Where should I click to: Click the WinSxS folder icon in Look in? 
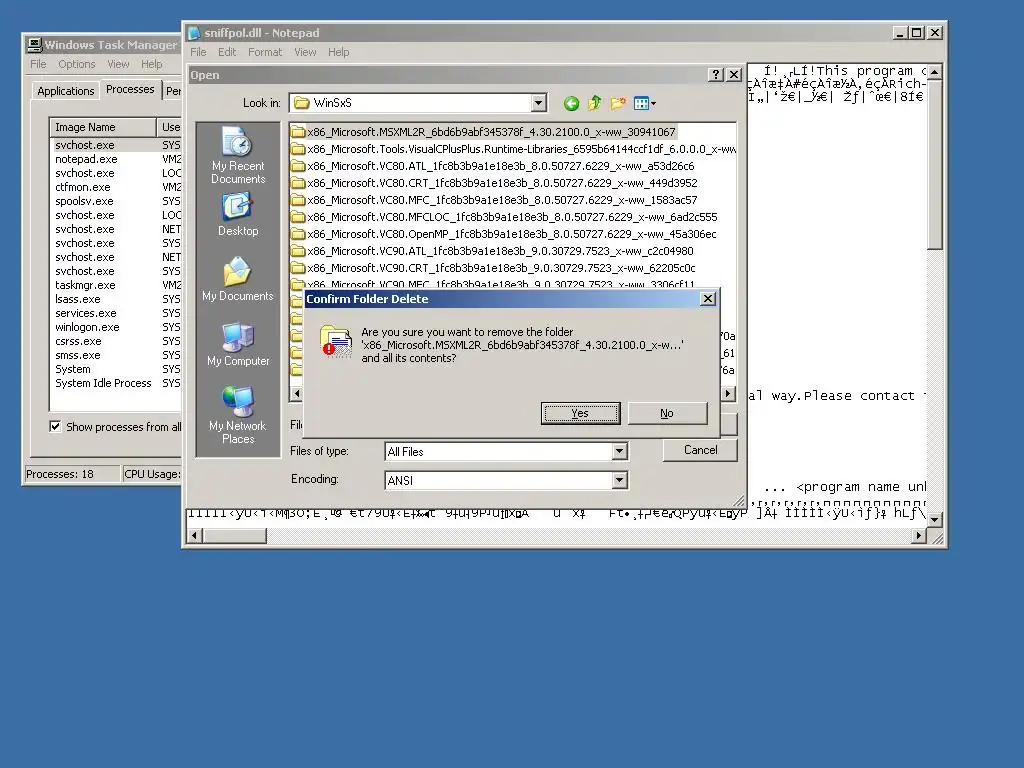pos(301,103)
